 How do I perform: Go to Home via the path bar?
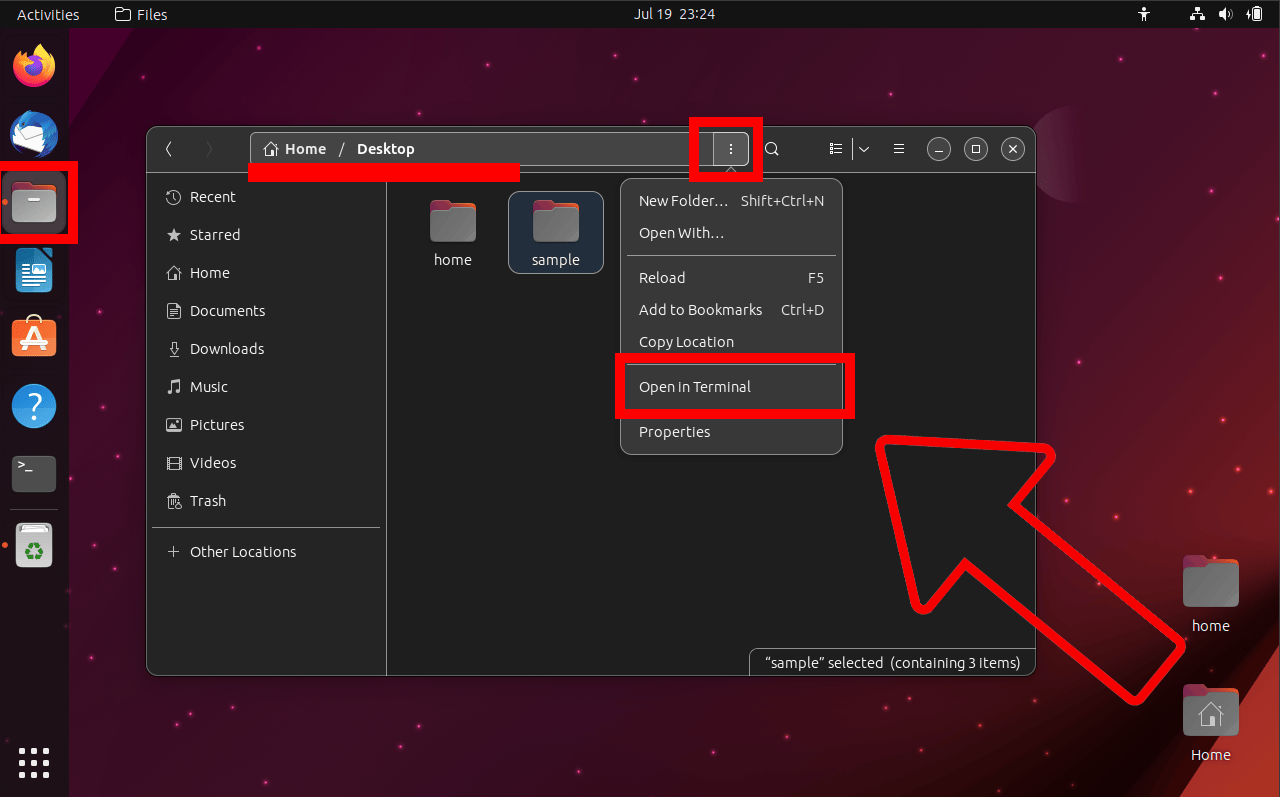(x=305, y=148)
